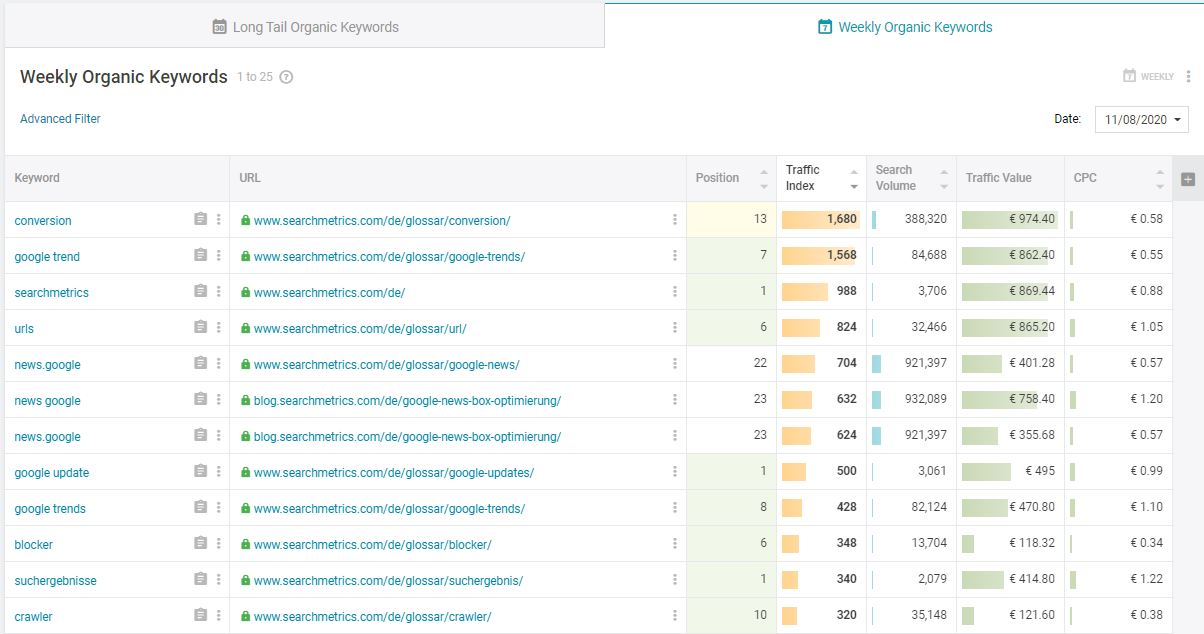Open the urls keyword link
The width and height of the screenshot is (1204, 634).
24,329
